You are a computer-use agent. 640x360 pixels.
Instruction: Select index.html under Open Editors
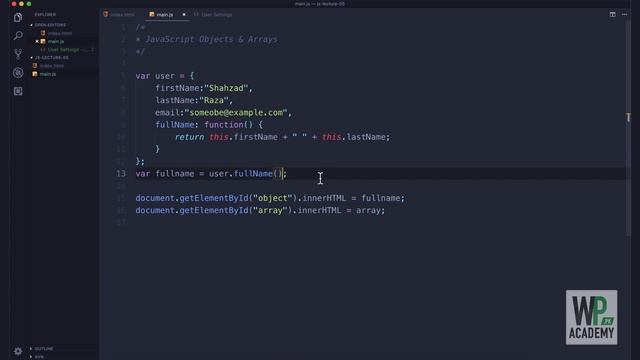coord(60,33)
